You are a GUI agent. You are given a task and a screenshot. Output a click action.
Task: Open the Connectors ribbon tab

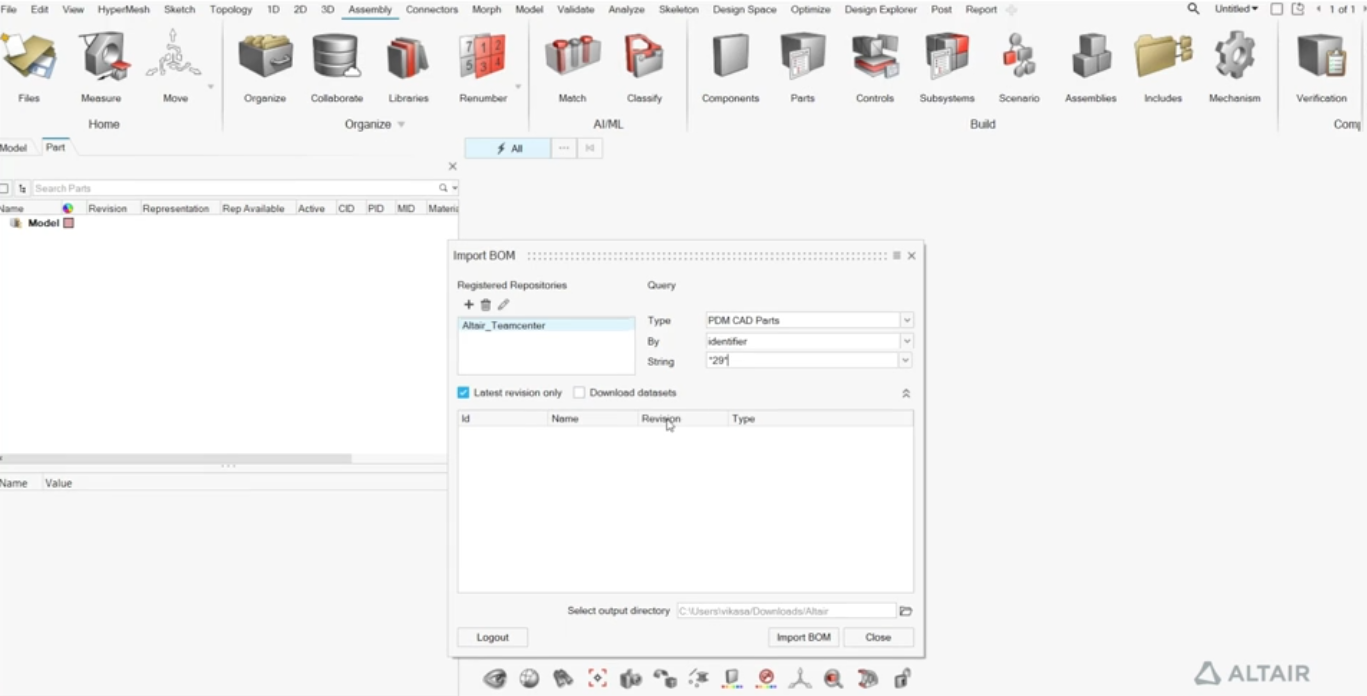click(x=431, y=9)
